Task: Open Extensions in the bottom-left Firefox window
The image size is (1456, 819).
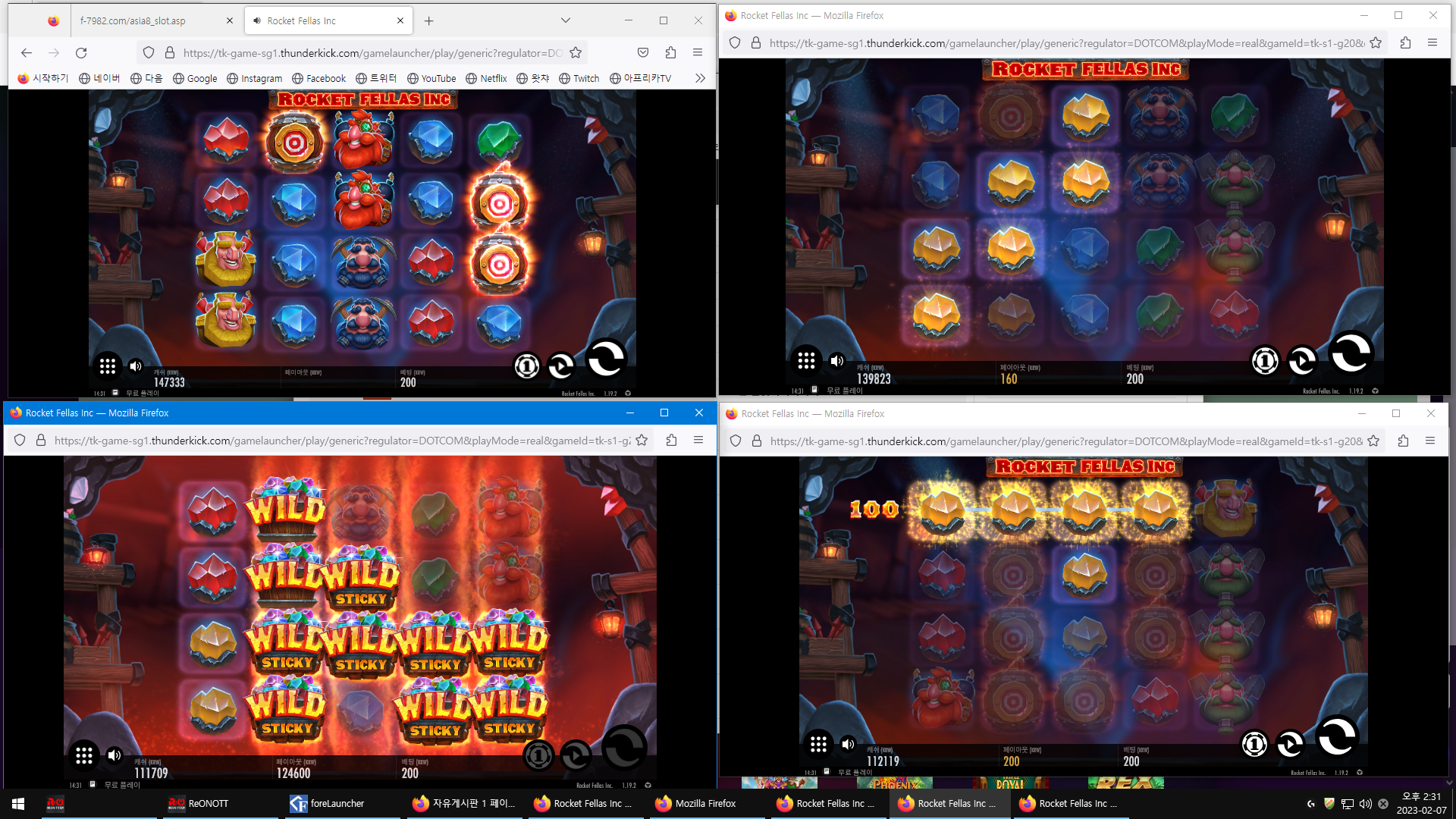Action: (x=671, y=440)
